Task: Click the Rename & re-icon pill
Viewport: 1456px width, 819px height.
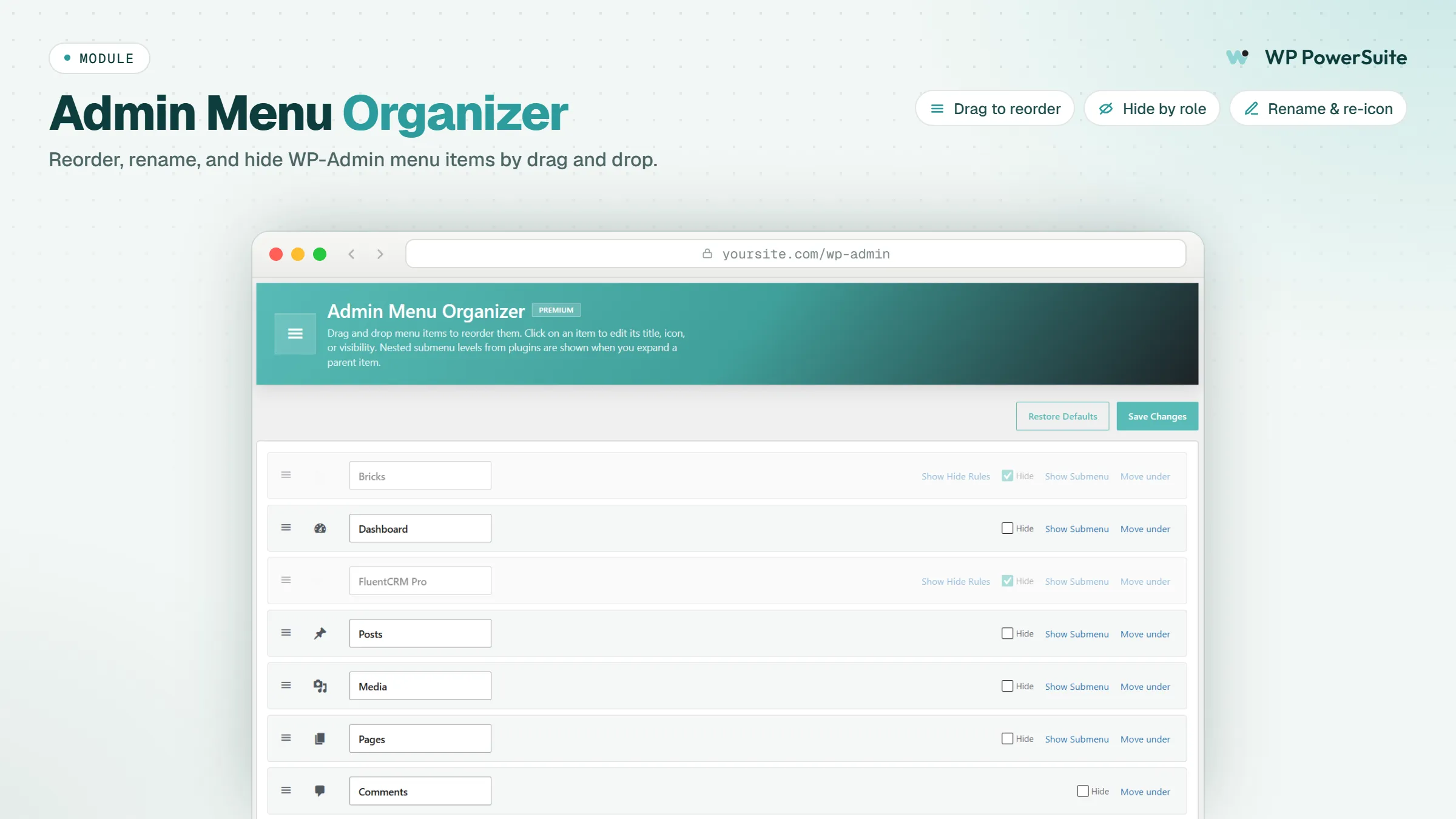Action: [x=1318, y=109]
